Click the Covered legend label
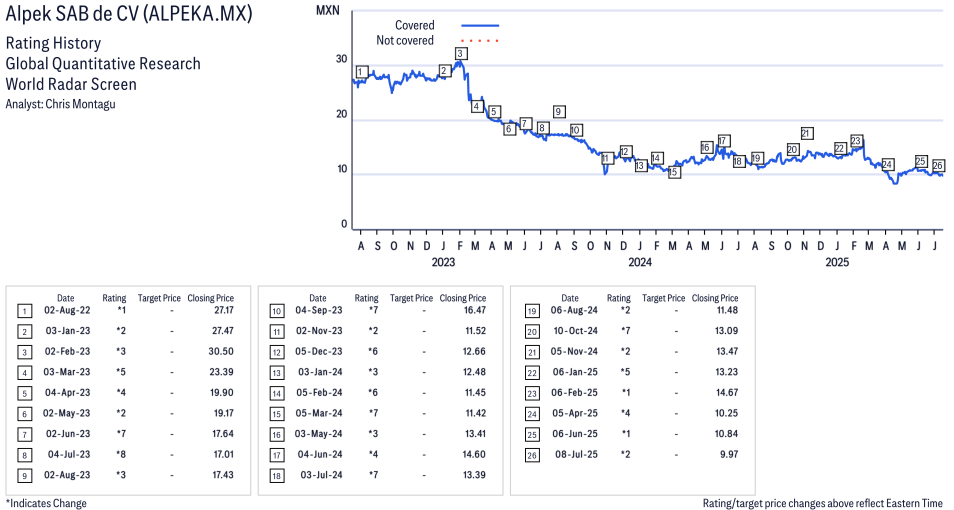 coord(415,25)
